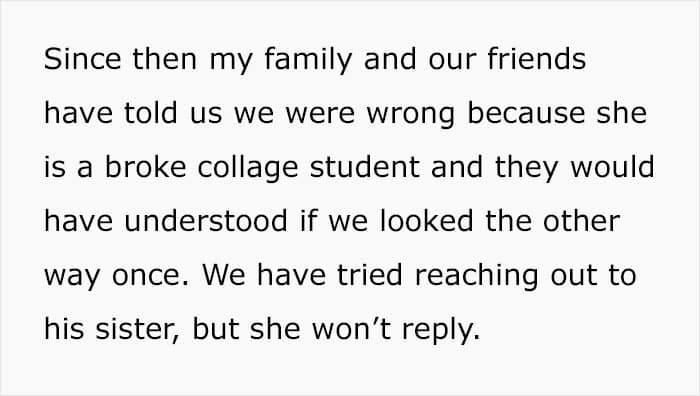The width and height of the screenshot is (700, 396).
Task: Click the word "told" in second line
Action: coord(150,113)
